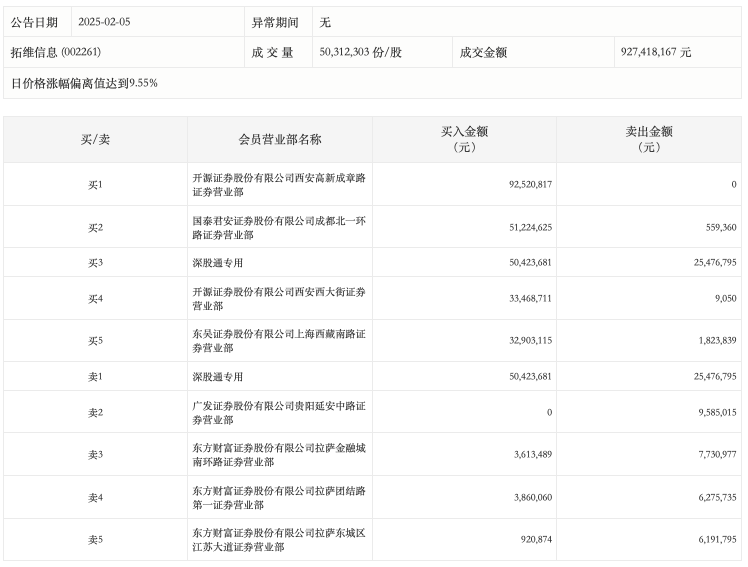This screenshot has width=748, height=567.
Task: Click the 日价格涨幅偏离值达到9.55% note
Action: 84,83
